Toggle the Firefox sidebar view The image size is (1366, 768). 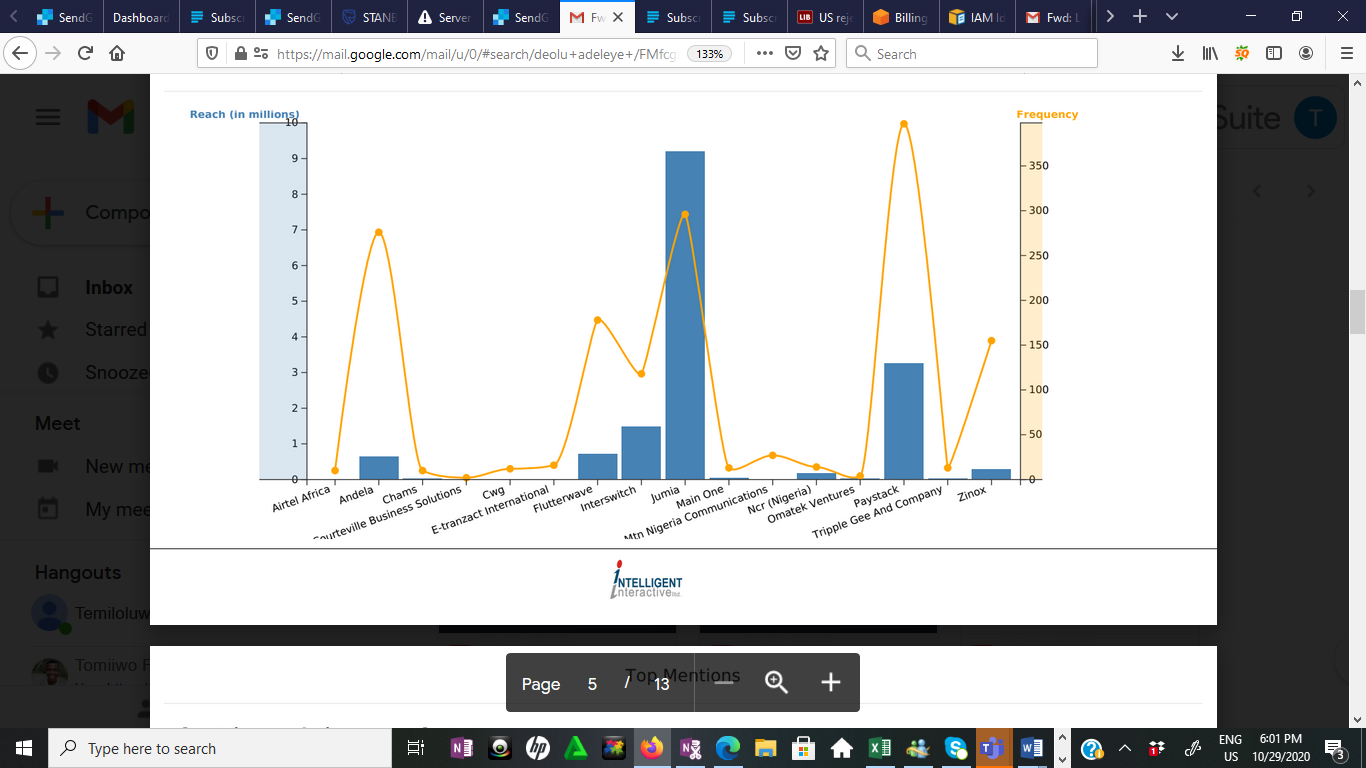(1274, 54)
